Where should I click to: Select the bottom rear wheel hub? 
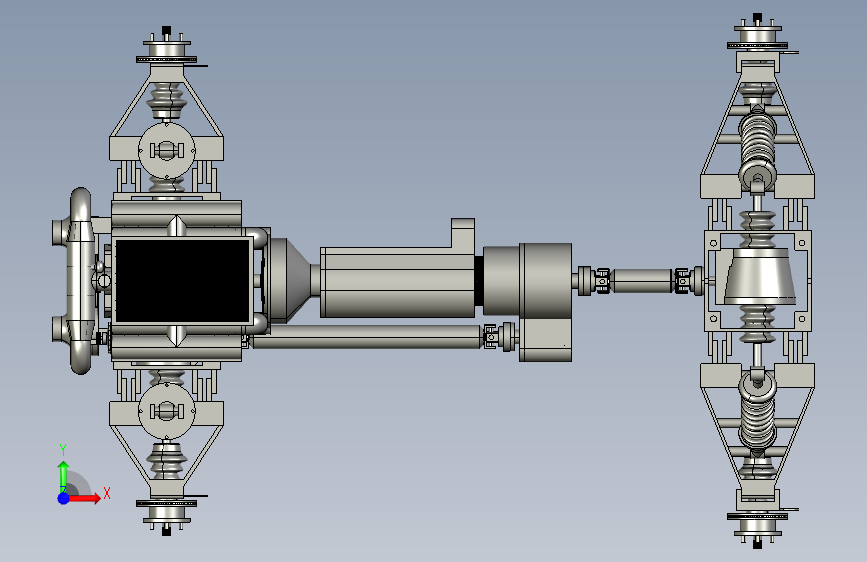tap(758, 526)
